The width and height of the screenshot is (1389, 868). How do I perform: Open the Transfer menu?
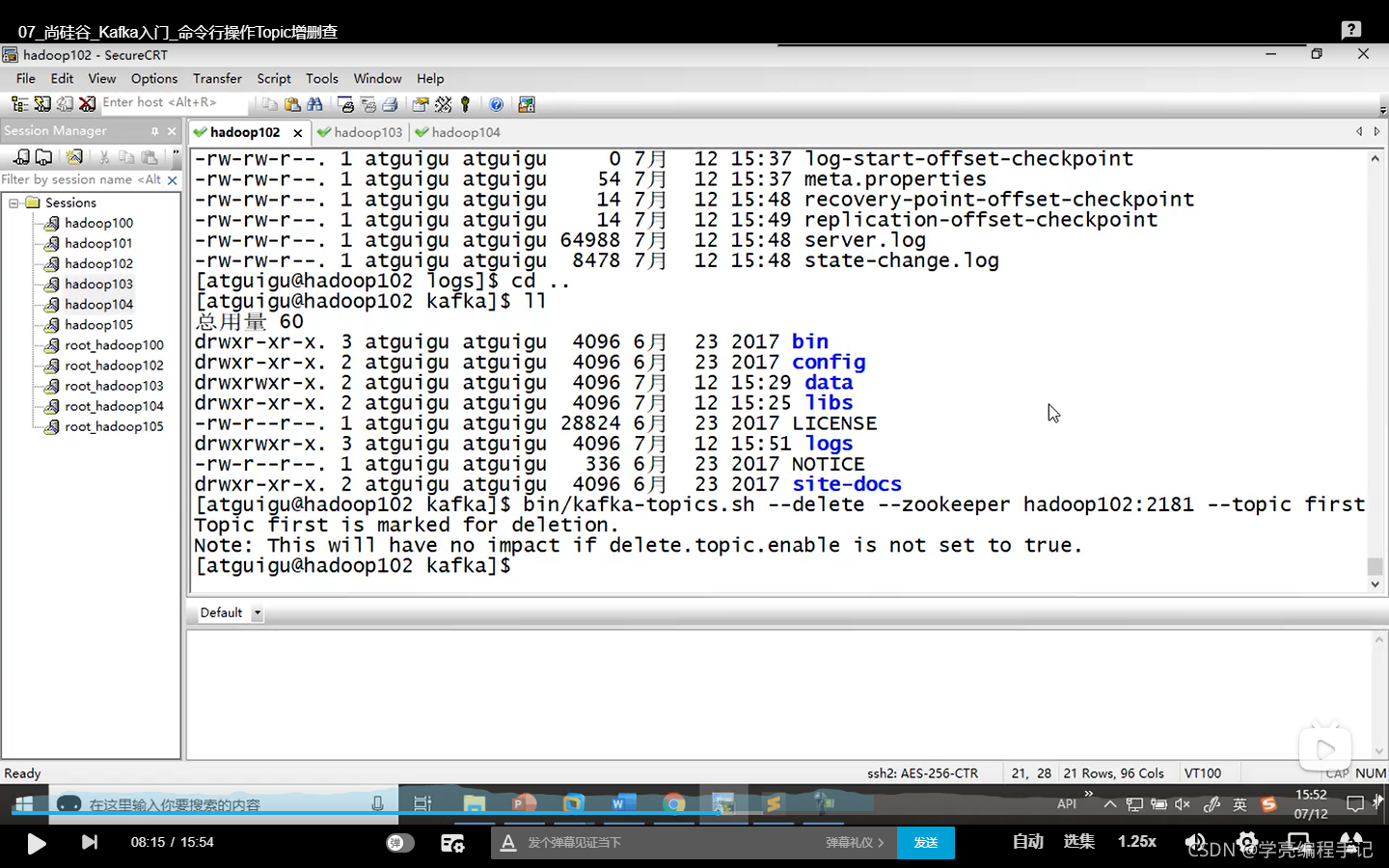tap(217, 79)
